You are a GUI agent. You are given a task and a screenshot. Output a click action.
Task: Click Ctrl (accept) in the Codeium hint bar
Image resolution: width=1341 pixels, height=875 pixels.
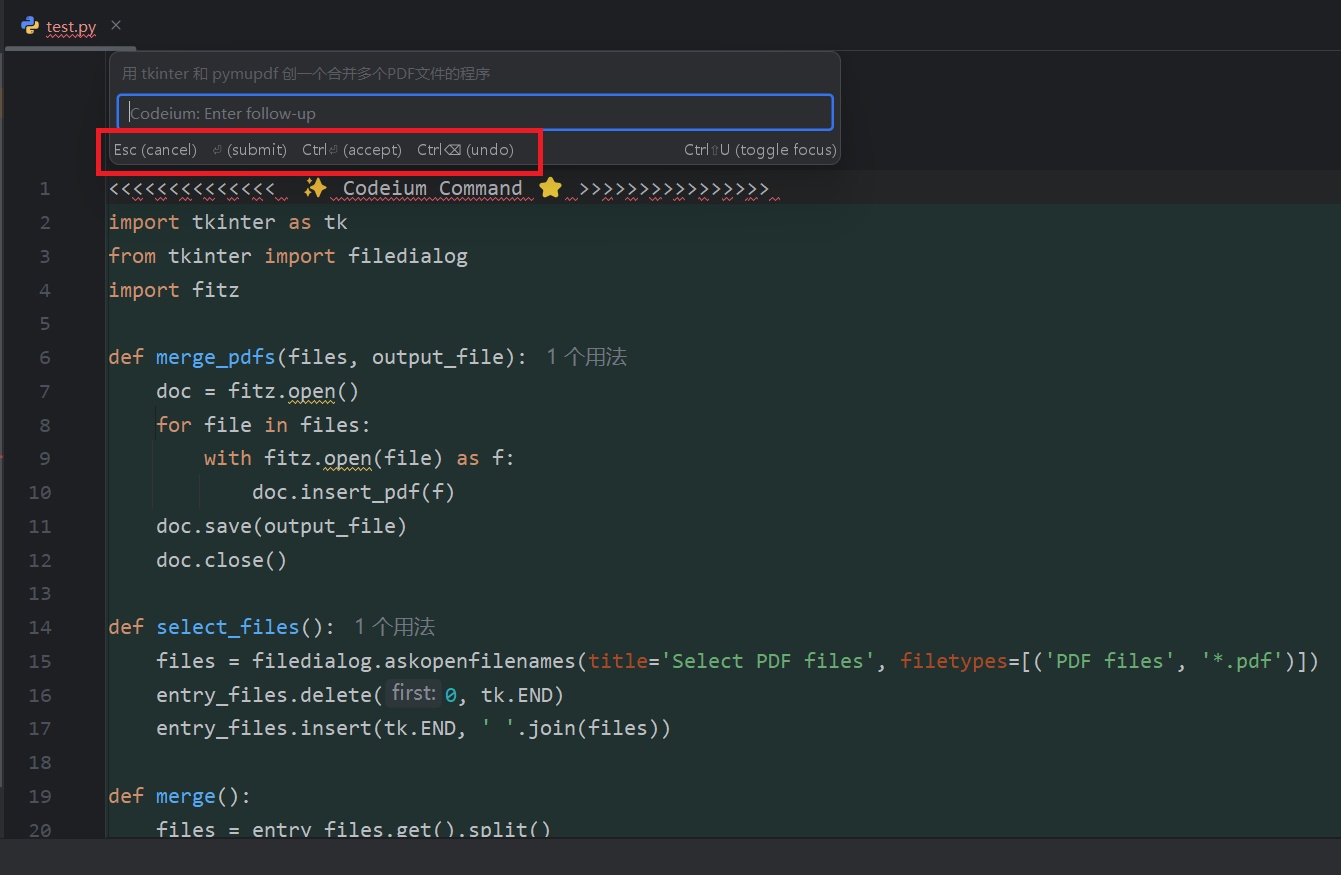tap(351, 149)
